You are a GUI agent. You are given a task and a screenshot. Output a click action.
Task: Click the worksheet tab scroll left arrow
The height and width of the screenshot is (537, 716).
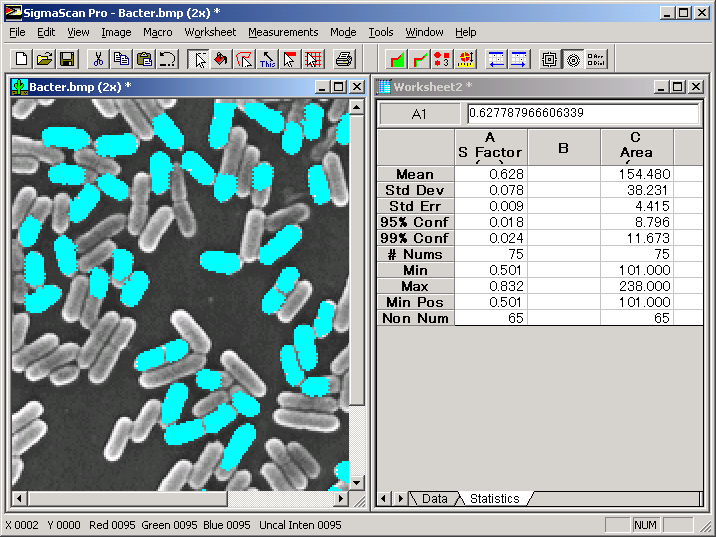384,498
